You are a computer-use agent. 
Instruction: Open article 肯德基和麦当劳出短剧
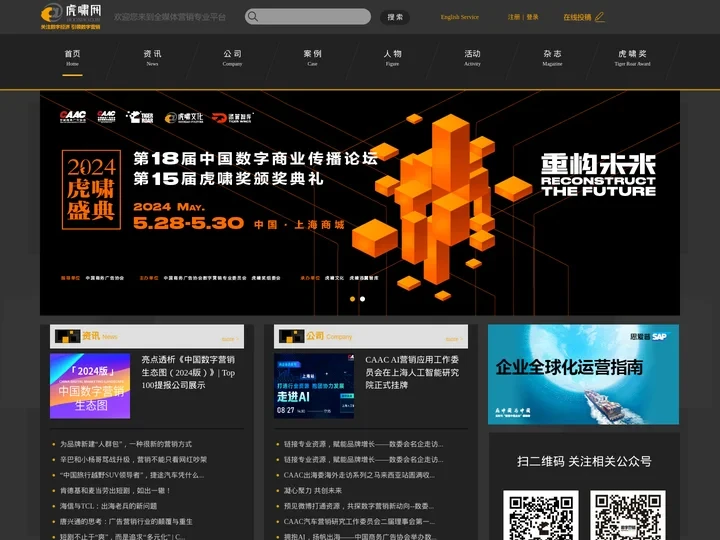click(115, 490)
